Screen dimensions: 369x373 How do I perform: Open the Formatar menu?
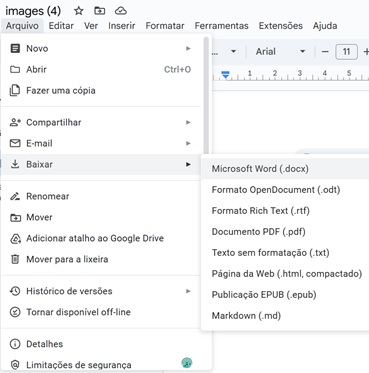point(165,26)
